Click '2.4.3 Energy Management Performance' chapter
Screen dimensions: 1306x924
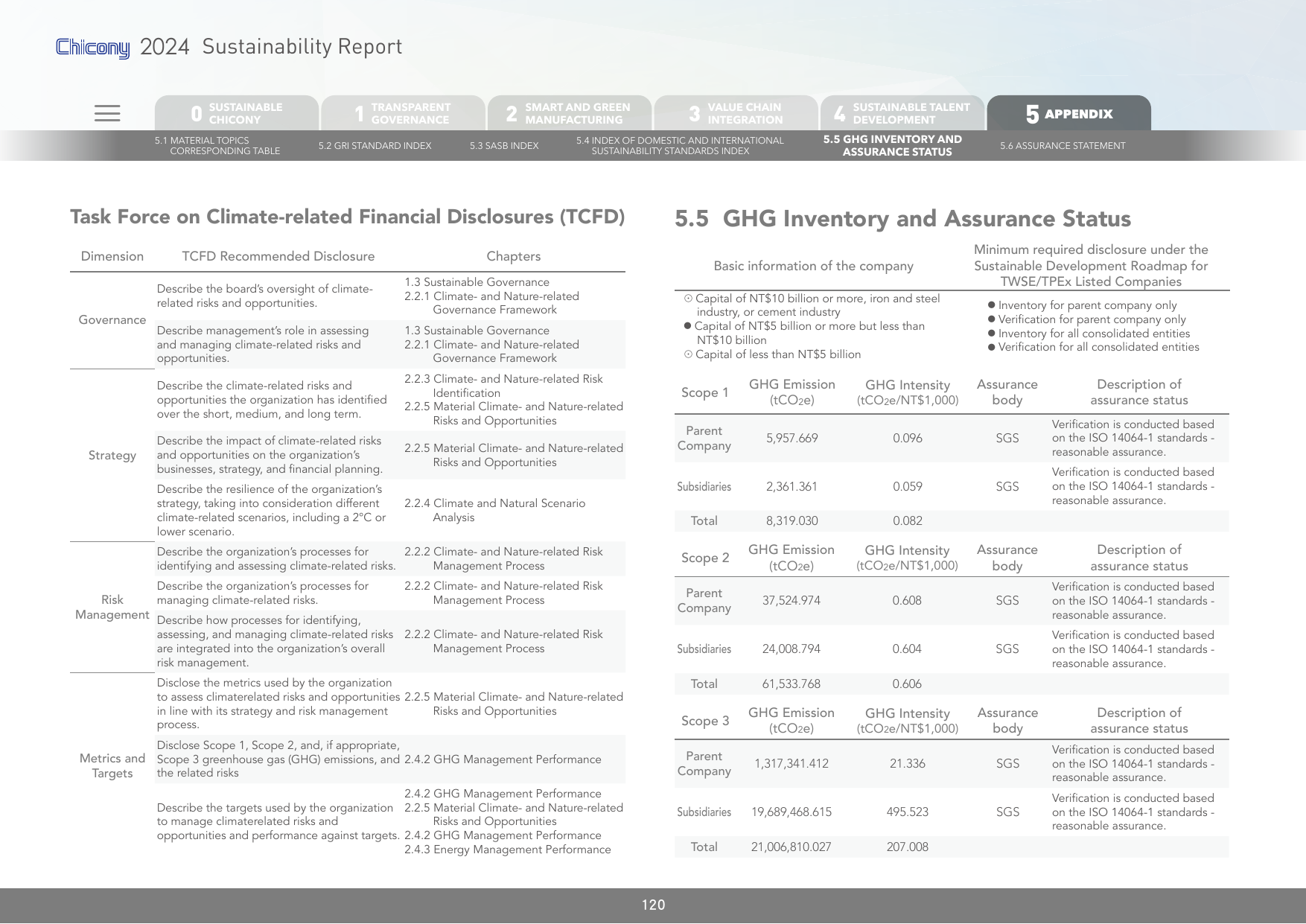[x=508, y=850]
